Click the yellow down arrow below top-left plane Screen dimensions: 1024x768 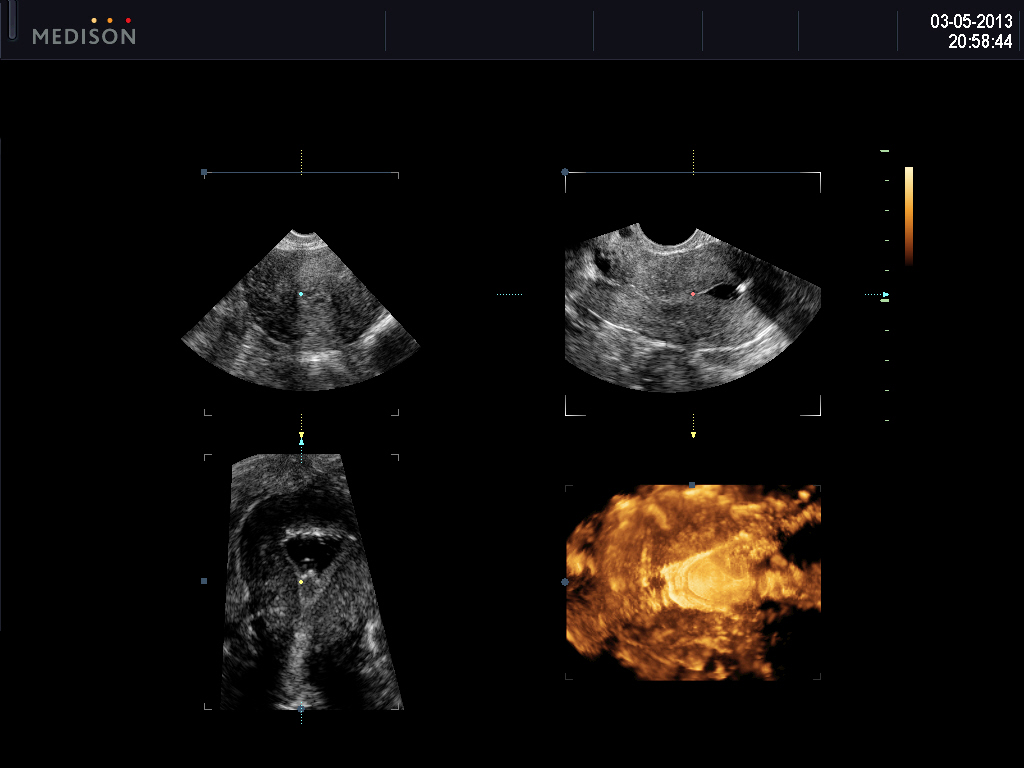pos(301,435)
